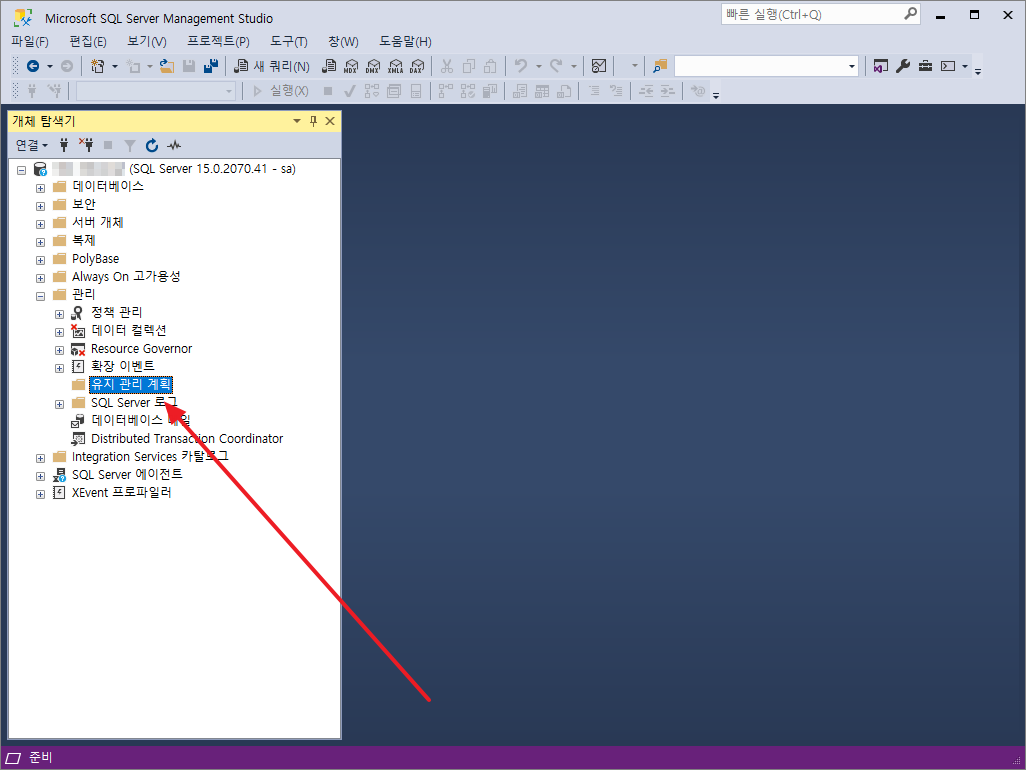The width and height of the screenshot is (1026, 770).
Task: Collapse the 관리 node
Action: (x=41, y=296)
